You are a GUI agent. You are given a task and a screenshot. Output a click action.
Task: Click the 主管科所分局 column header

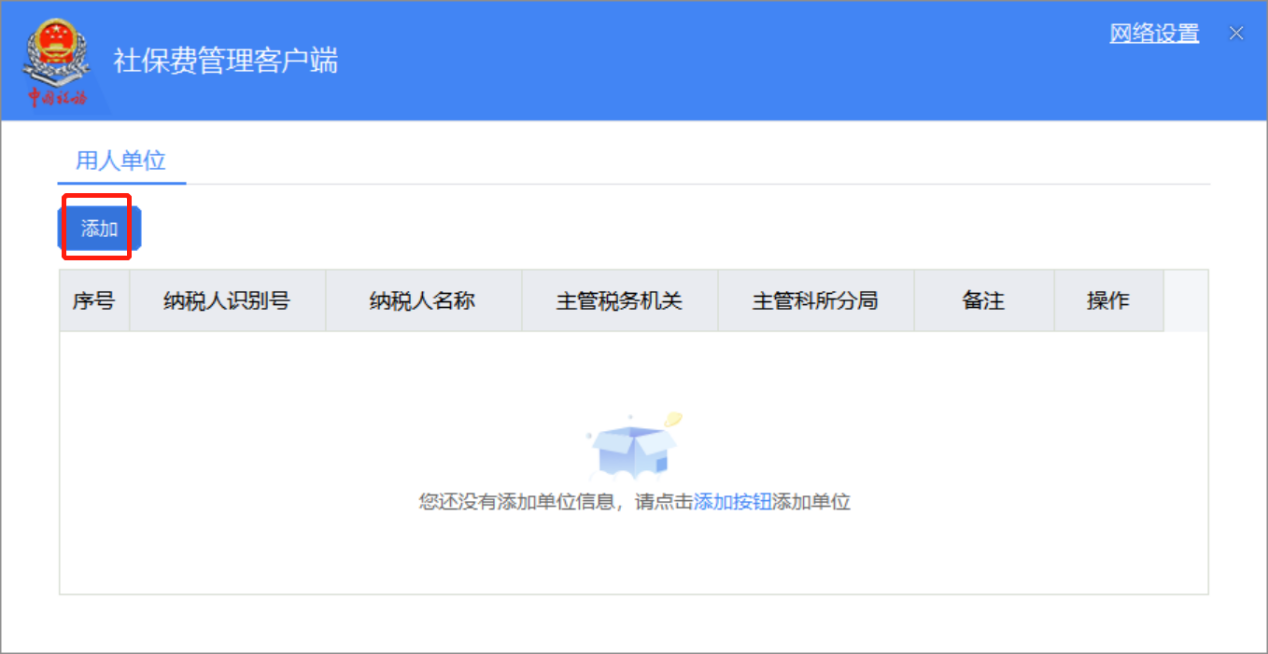(x=815, y=301)
